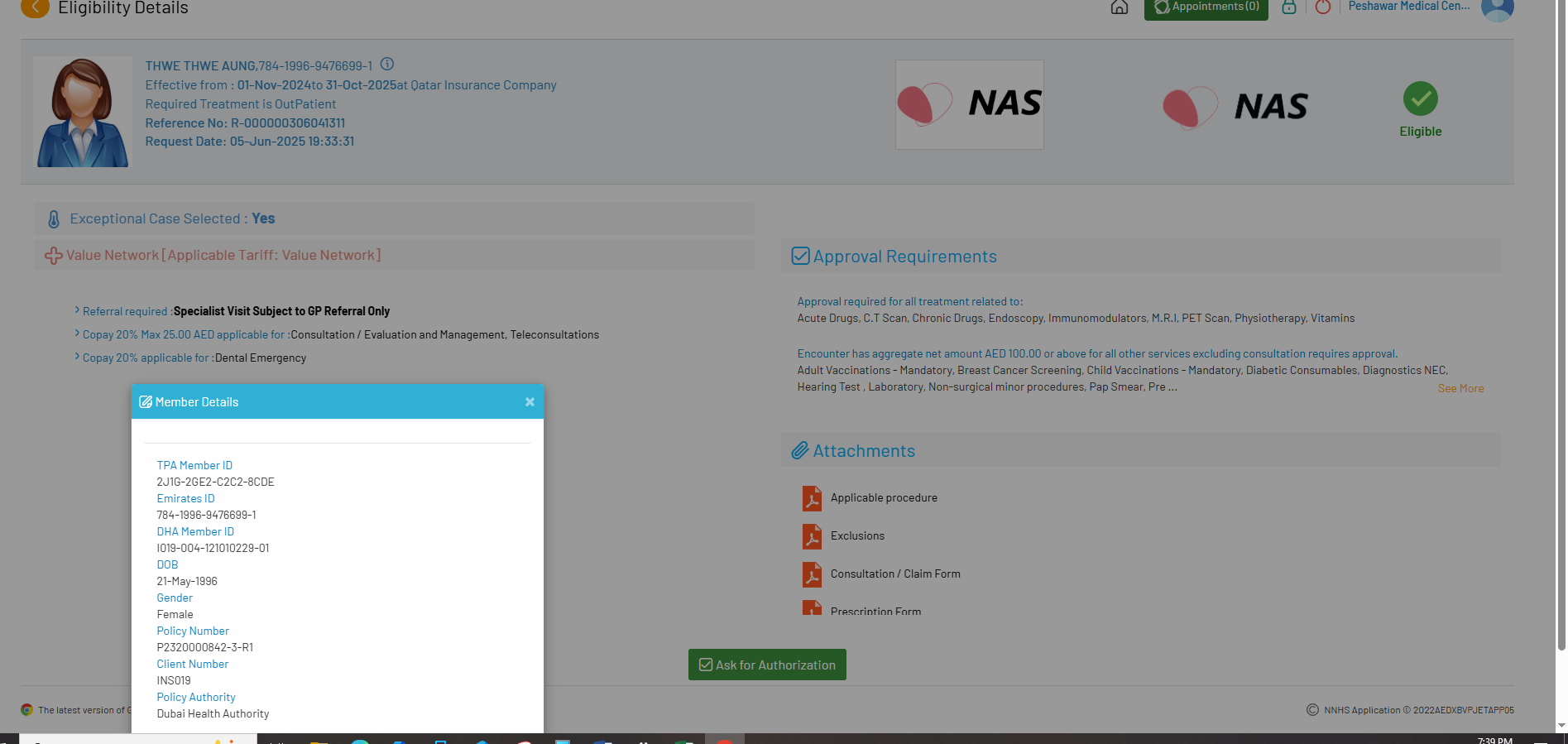
Task: Expand the Dental Emergency copay chevron
Action: (78, 357)
